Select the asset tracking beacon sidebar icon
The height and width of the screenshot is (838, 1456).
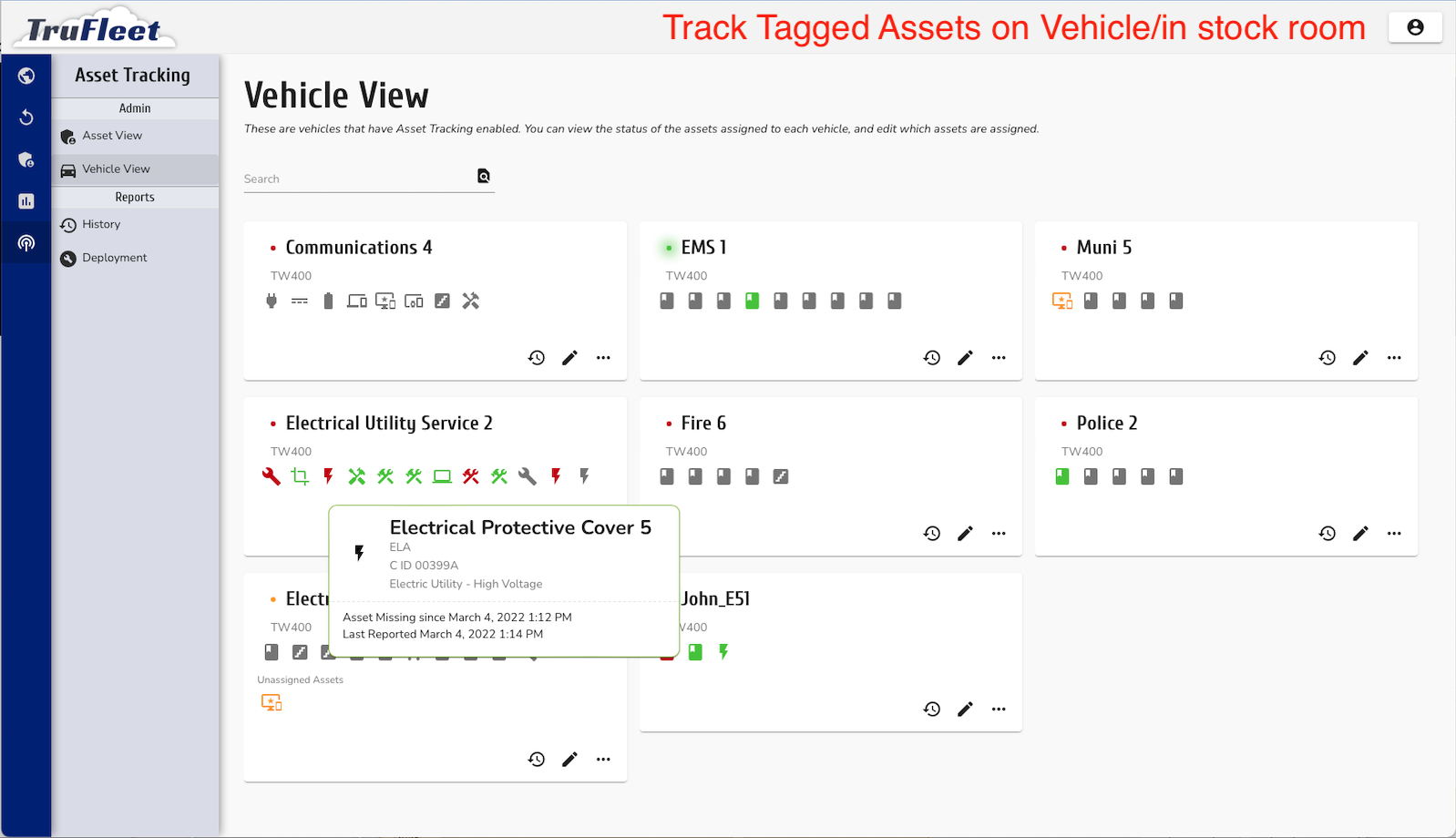click(x=26, y=243)
